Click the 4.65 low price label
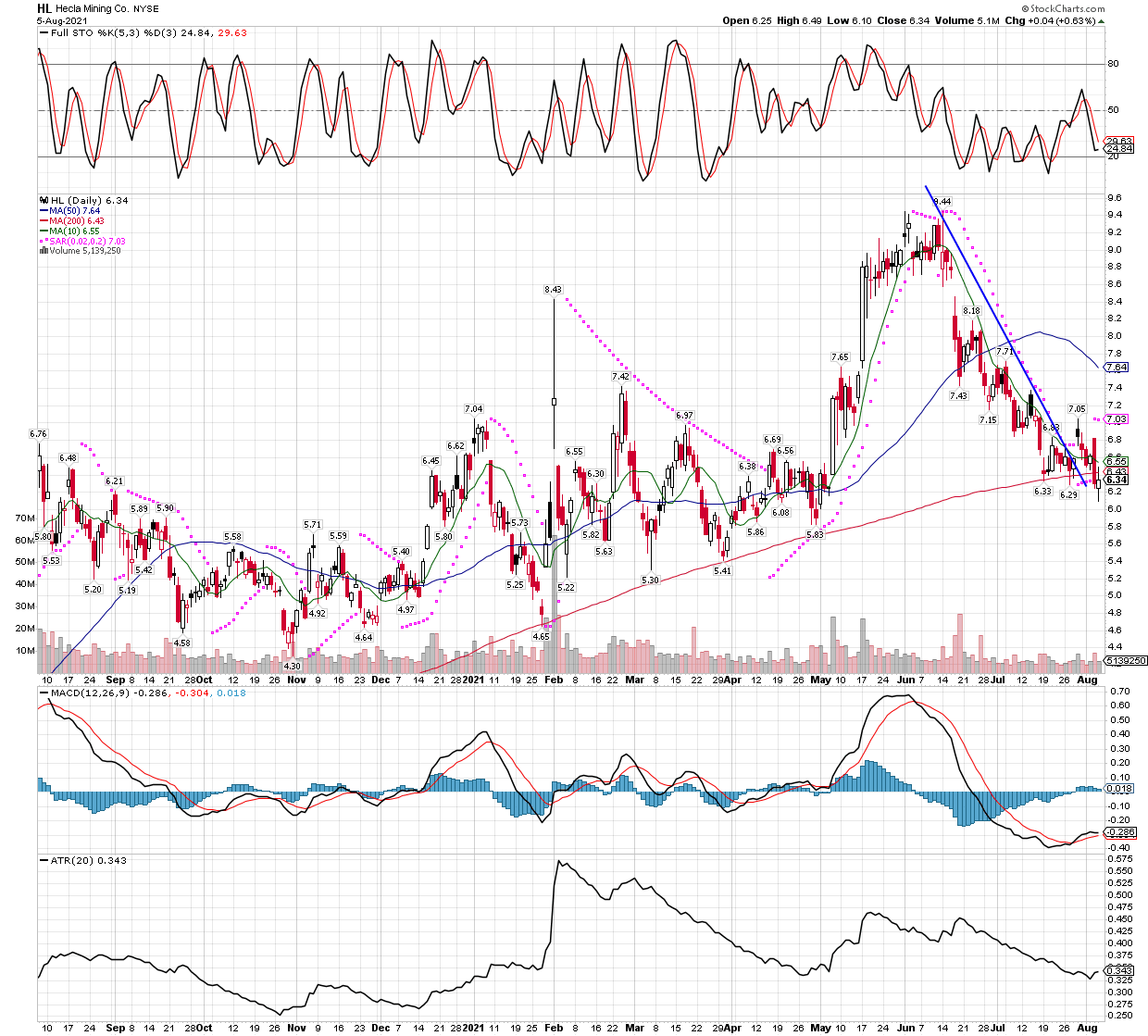 coord(542,636)
